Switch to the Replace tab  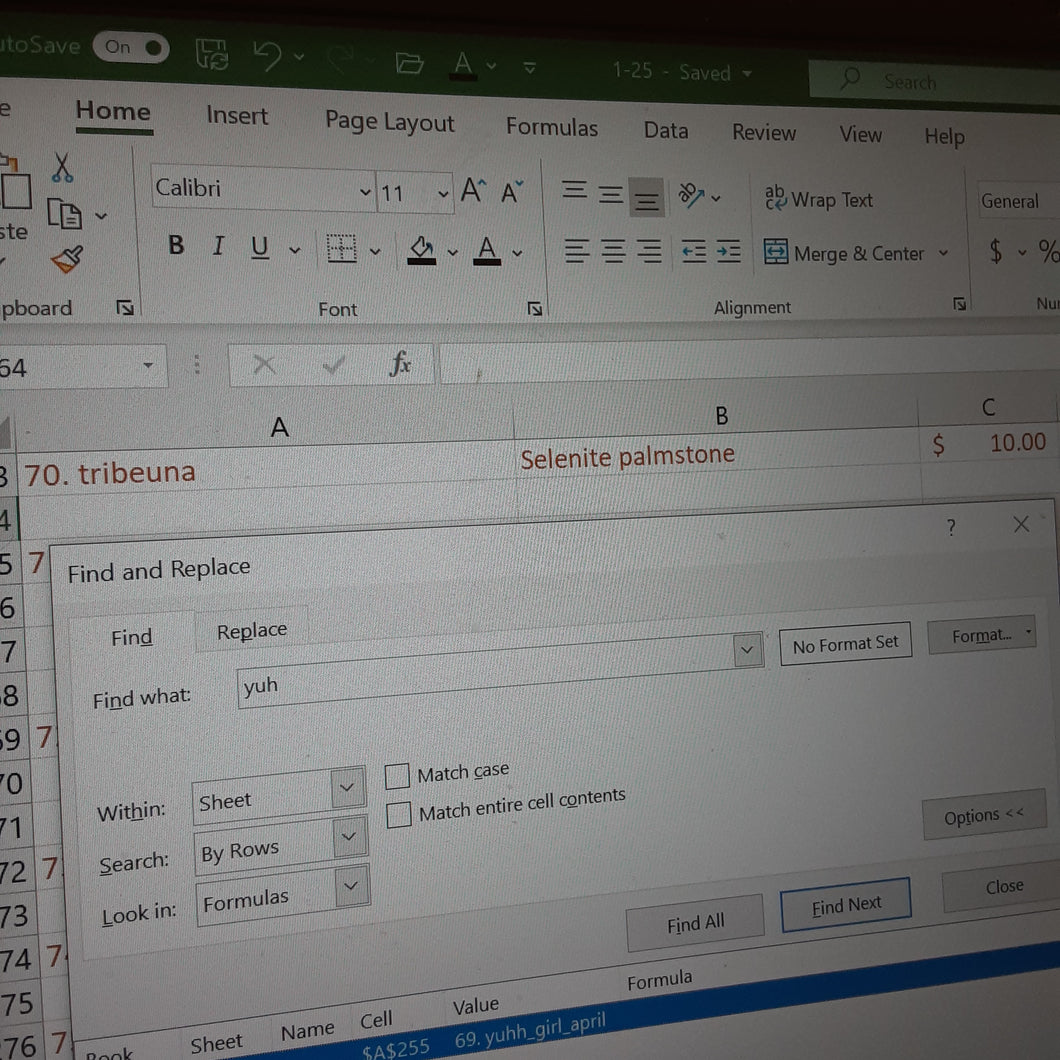[x=251, y=630]
